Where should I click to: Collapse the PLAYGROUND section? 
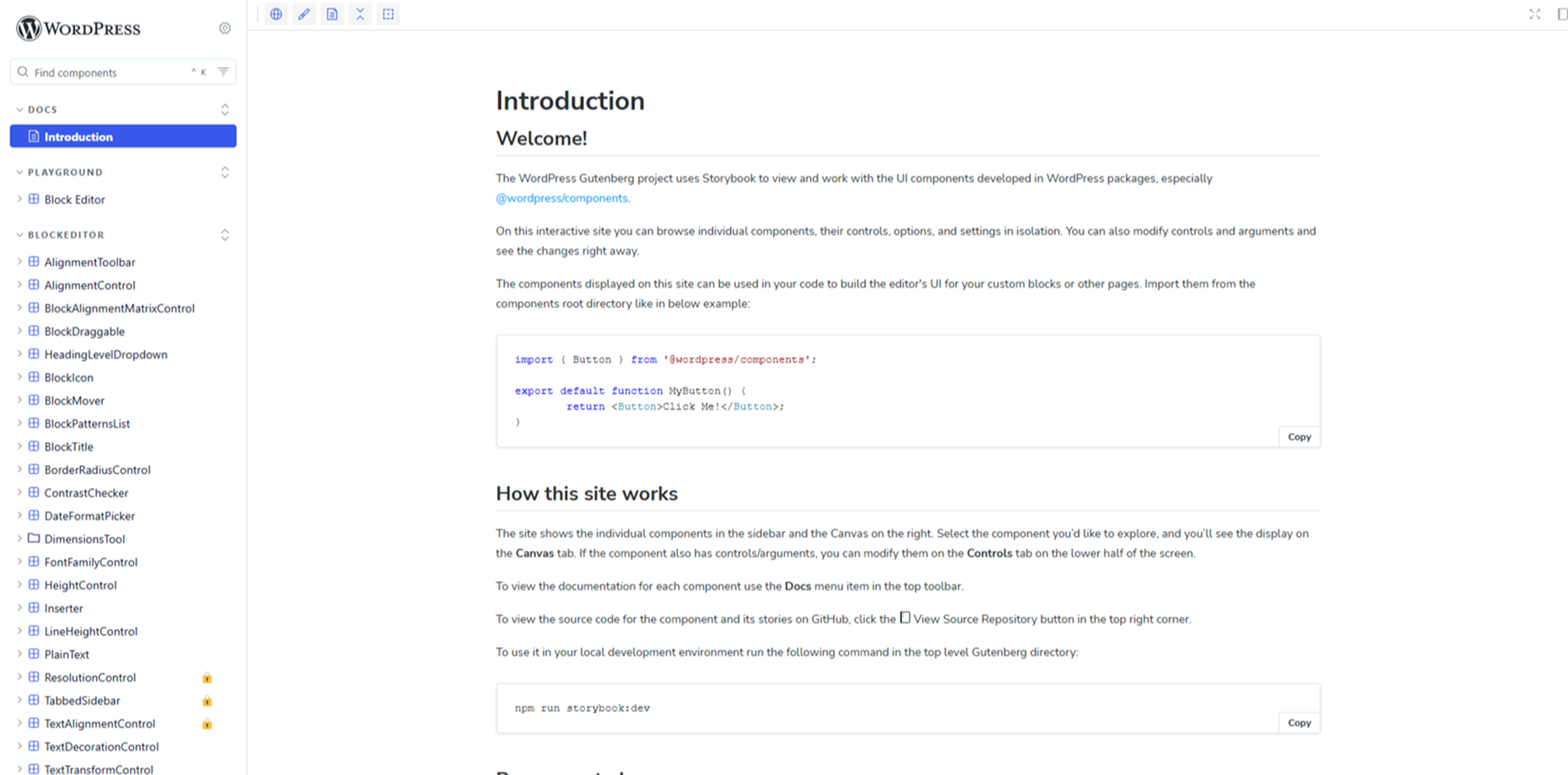pyautogui.click(x=59, y=171)
